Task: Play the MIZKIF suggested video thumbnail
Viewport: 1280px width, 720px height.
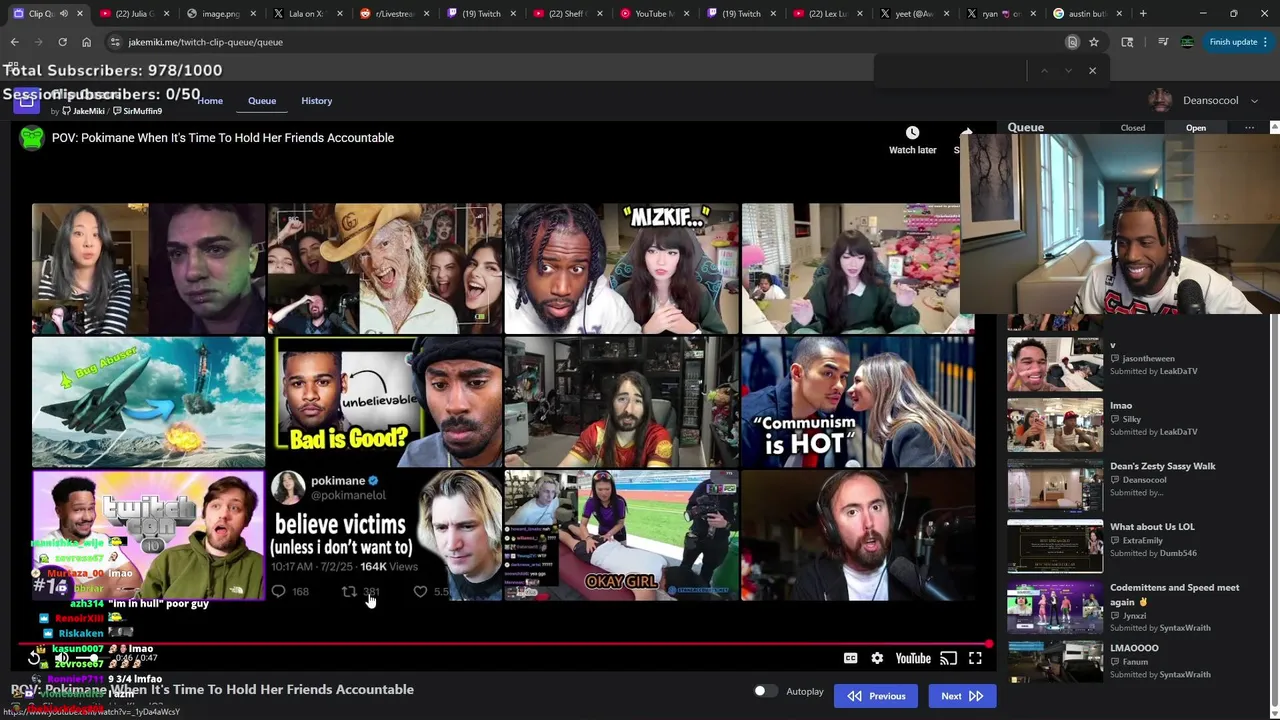Action: coord(621,268)
